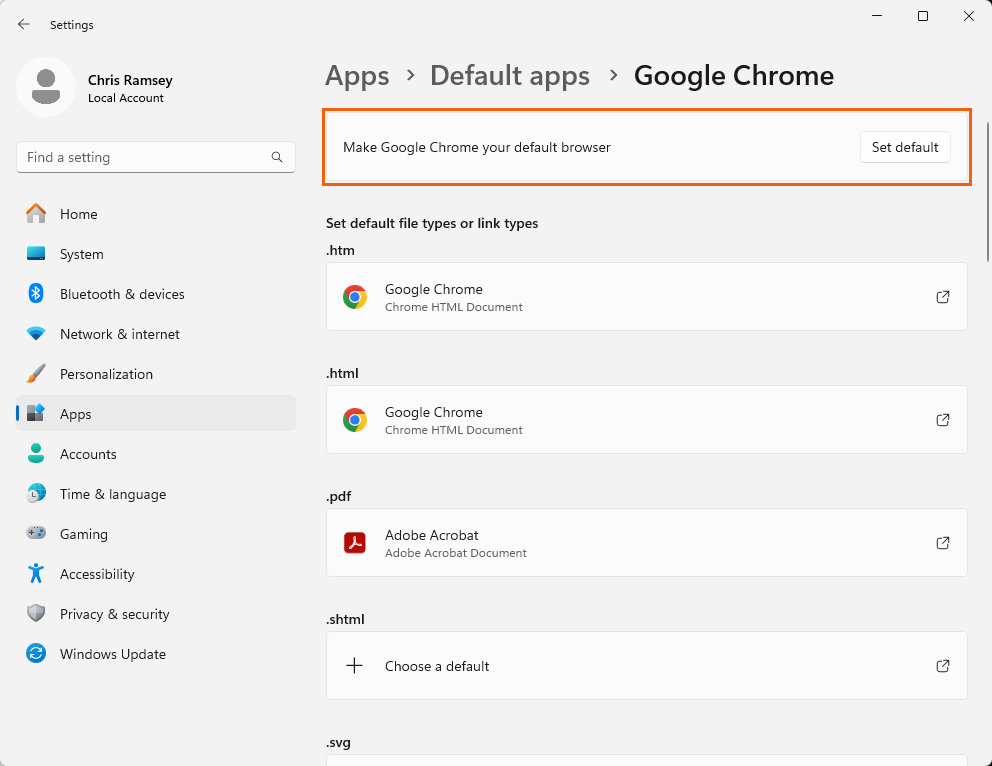This screenshot has height=766, width=992.
Task: Open the Home settings page
Action: (156, 214)
